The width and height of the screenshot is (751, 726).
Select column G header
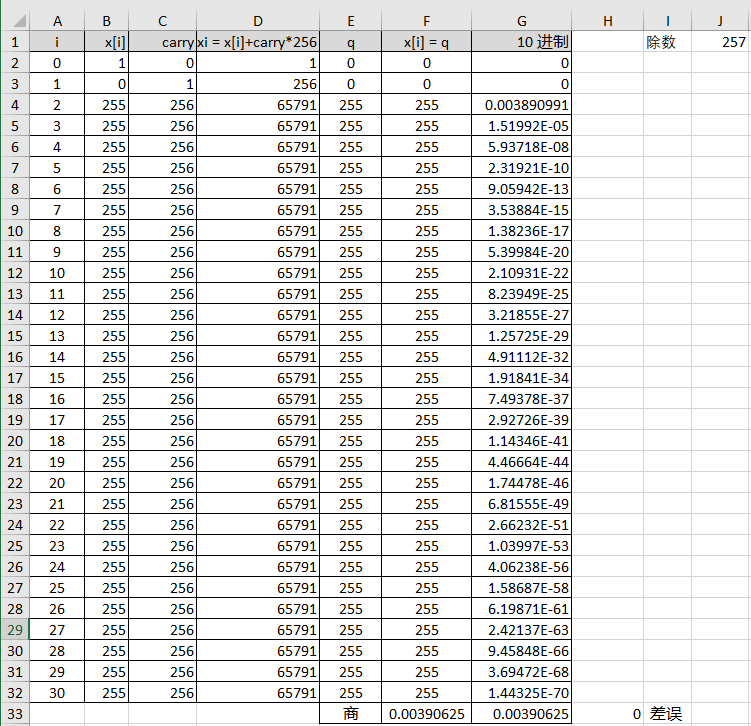[522, 21]
